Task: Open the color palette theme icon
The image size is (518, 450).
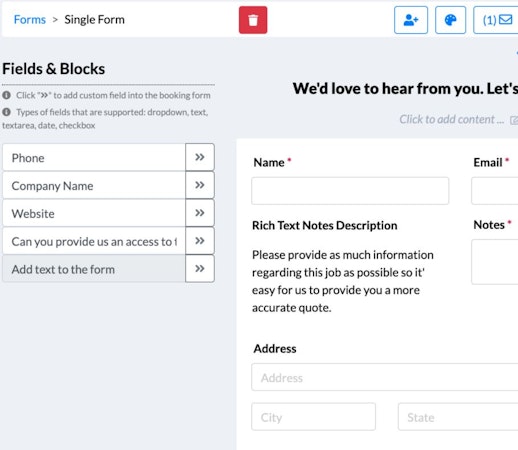Action: coord(450,20)
